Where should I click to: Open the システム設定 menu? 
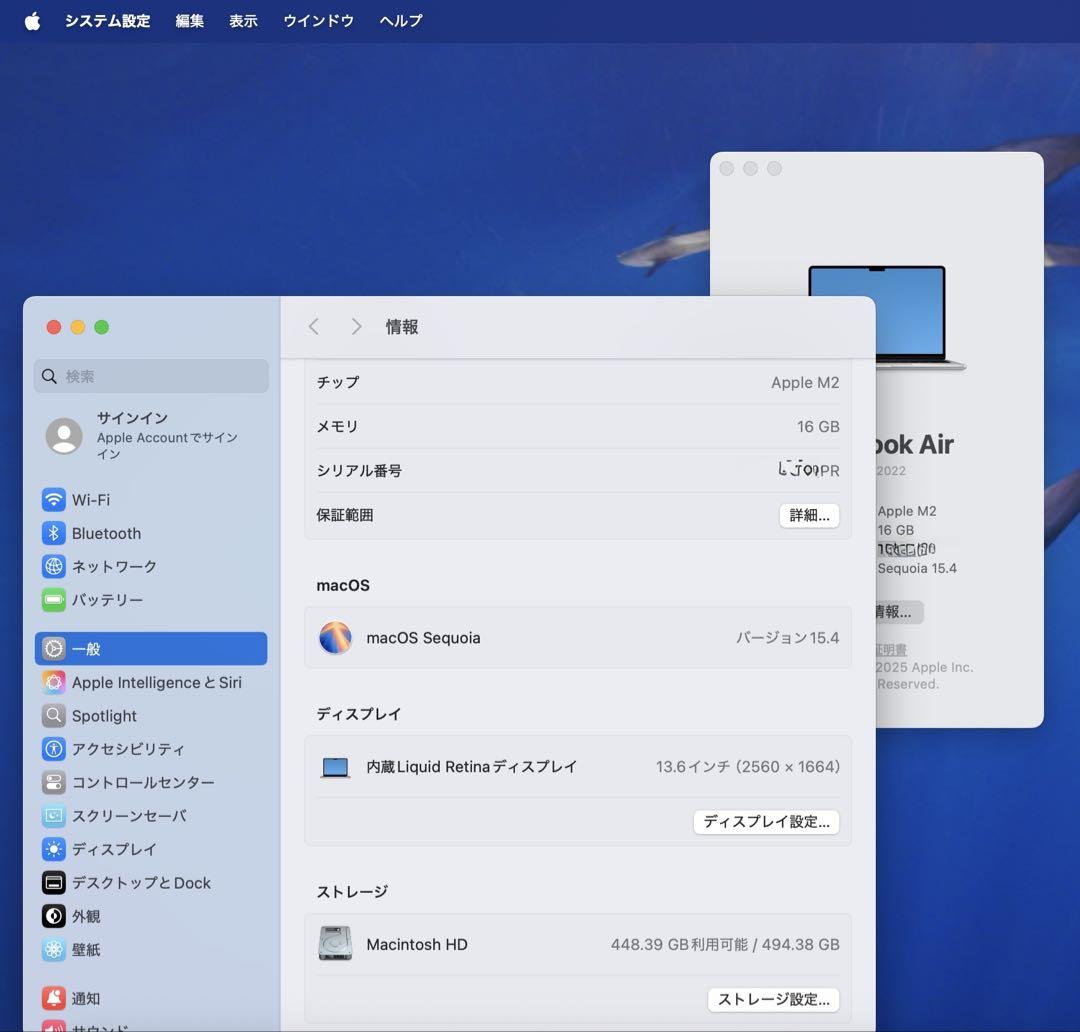pyautogui.click(x=107, y=21)
